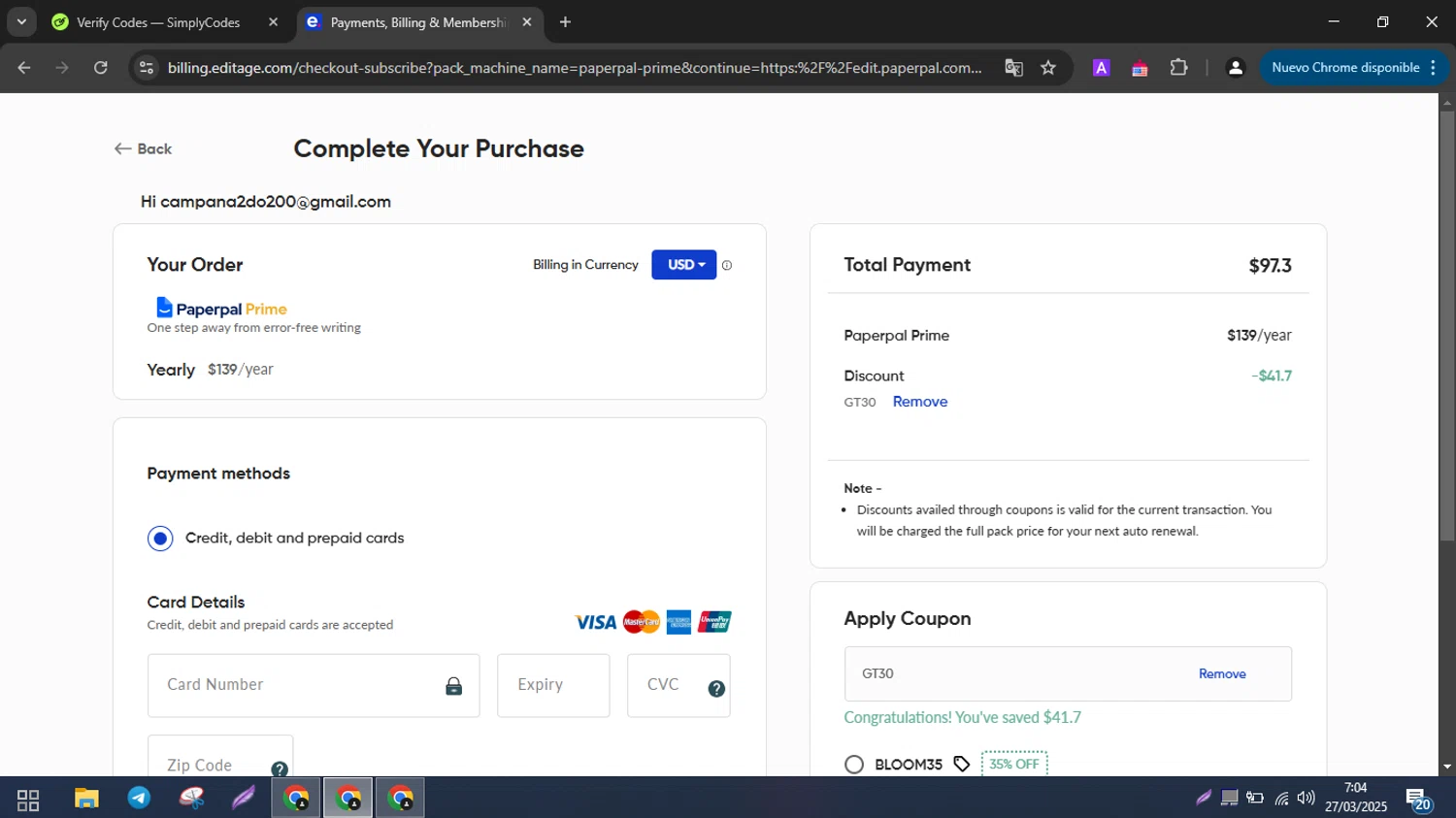The width and height of the screenshot is (1456, 818).
Task: Remove GT30 discount under Total Payment
Action: pyautogui.click(x=920, y=402)
